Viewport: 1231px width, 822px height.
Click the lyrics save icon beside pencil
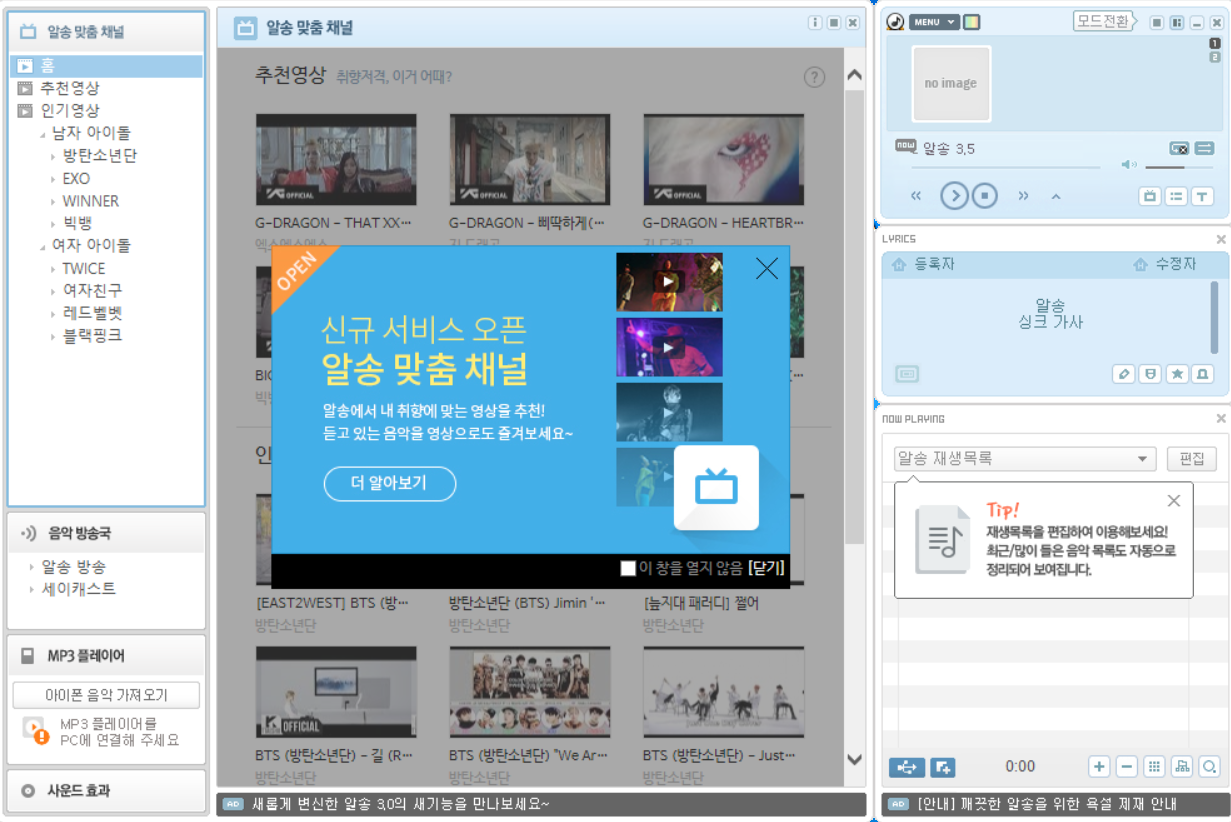(1150, 373)
